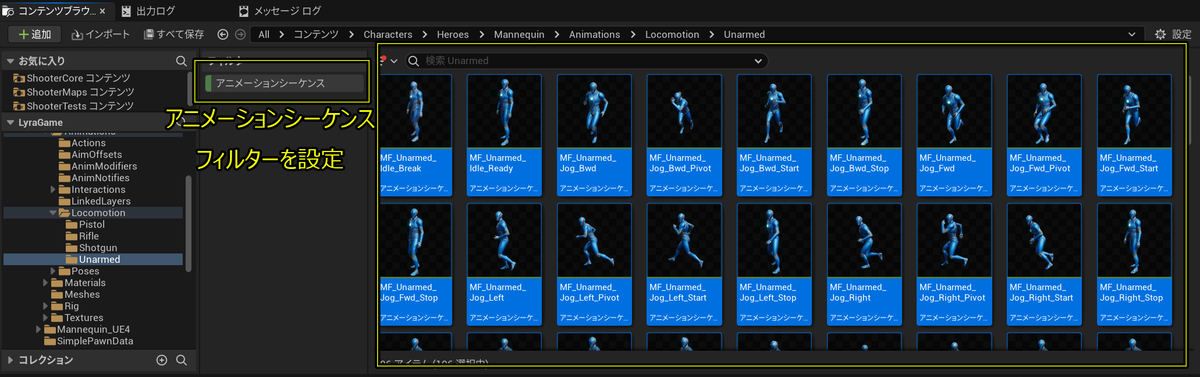Click the Import (インポート) button
The width and height of the screenshot is (1200, 377).
tap(100, 34)
